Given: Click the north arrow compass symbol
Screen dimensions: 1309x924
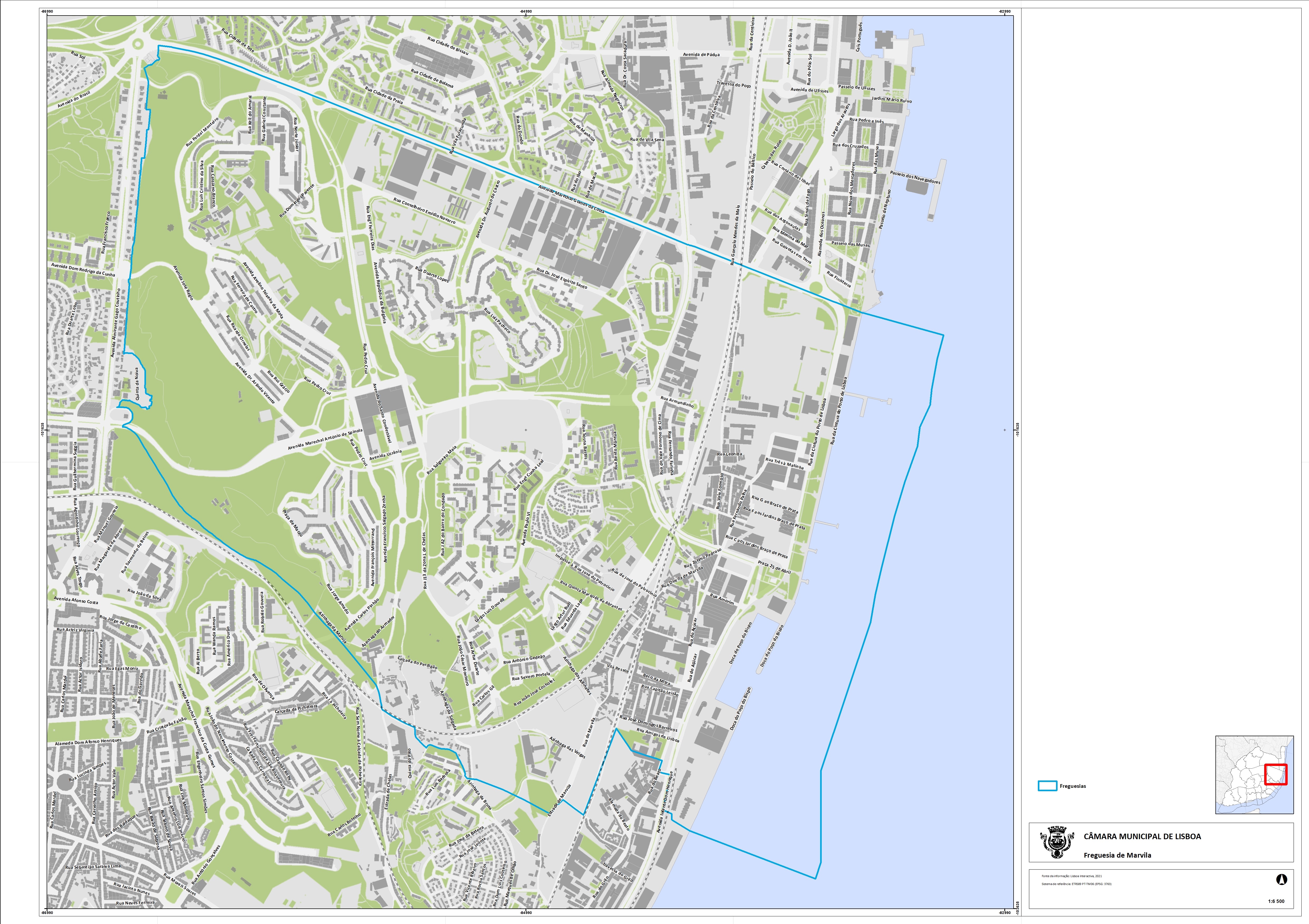Looking at the screenshot, I should coord(1281,879).
